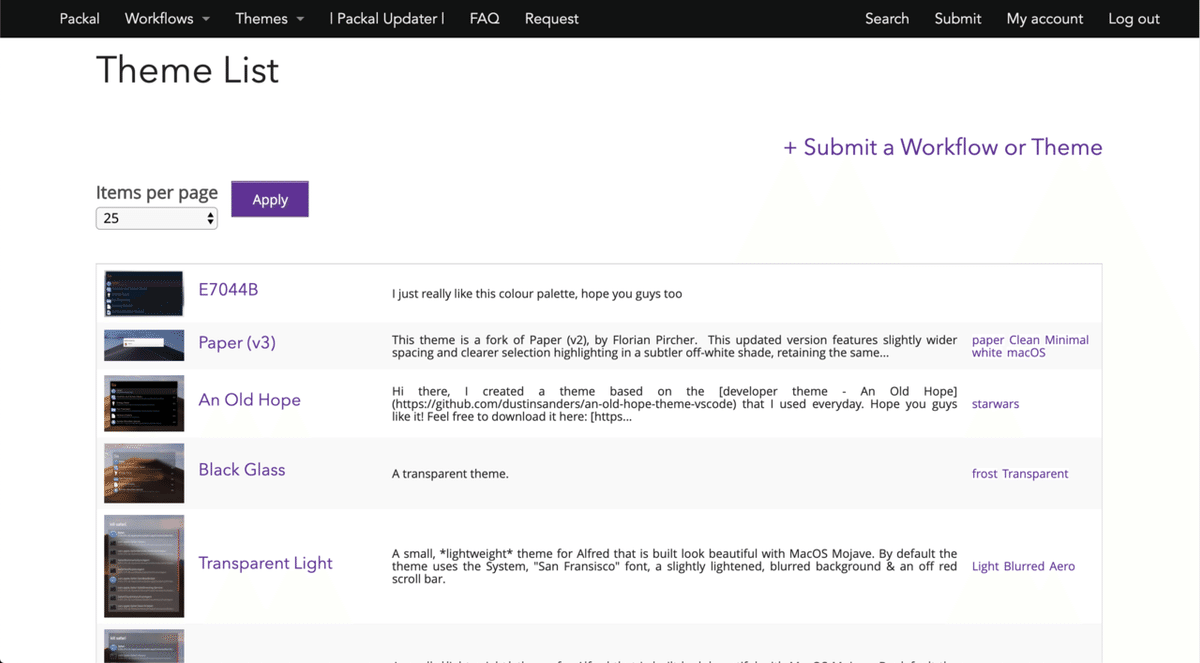Viewport: 1200px width, 663px height.
Task: Filter by the starwars tag
Action: coord(996,404)
